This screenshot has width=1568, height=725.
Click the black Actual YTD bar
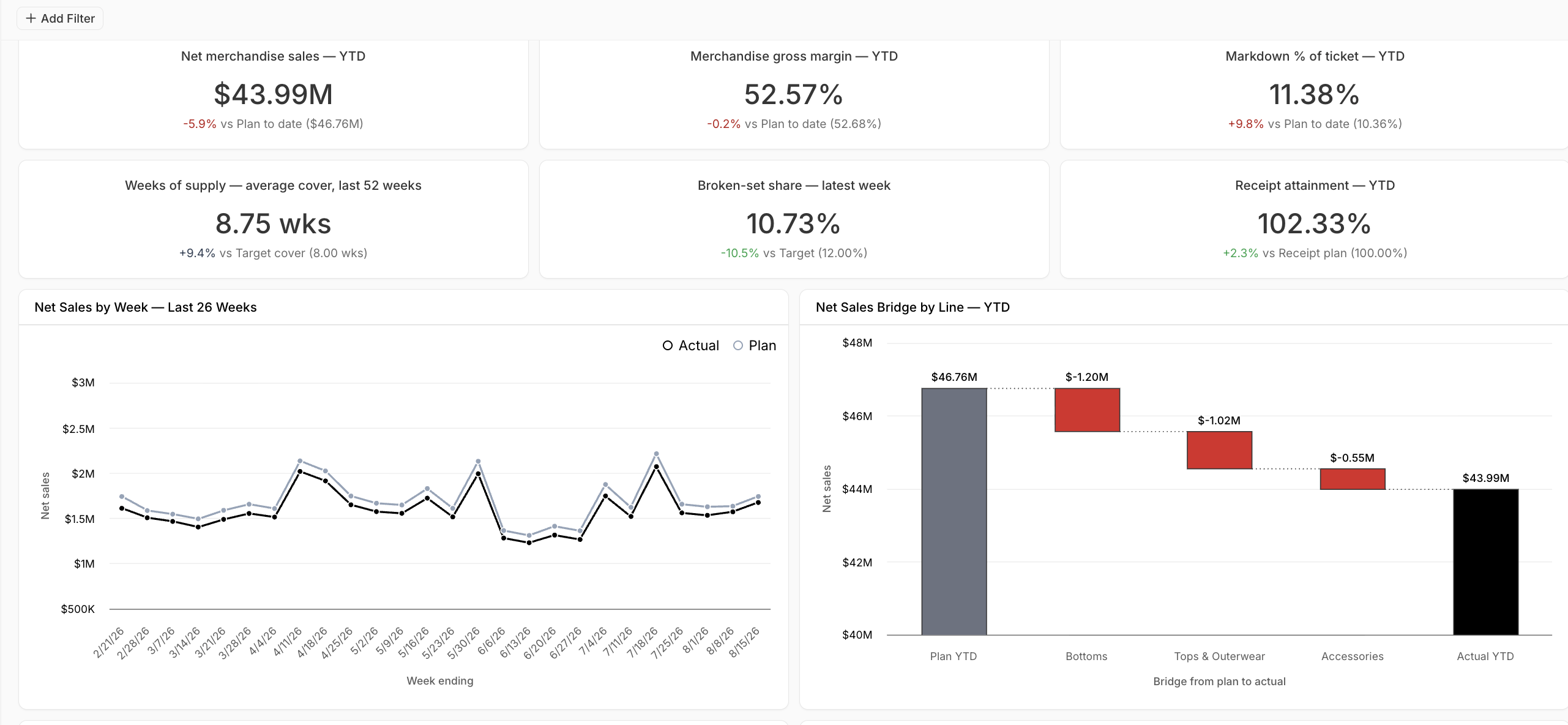tap(1485, 562)
